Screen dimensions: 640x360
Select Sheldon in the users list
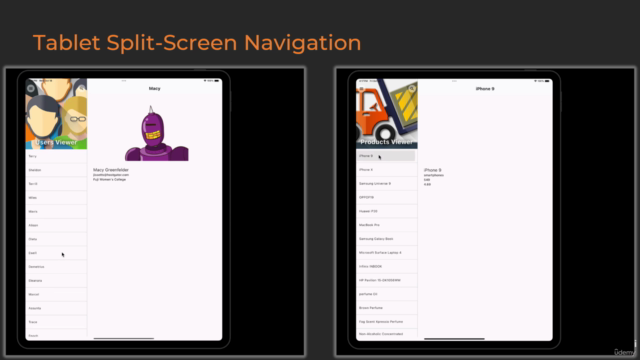pyautogui.click(x=56, y=170)
